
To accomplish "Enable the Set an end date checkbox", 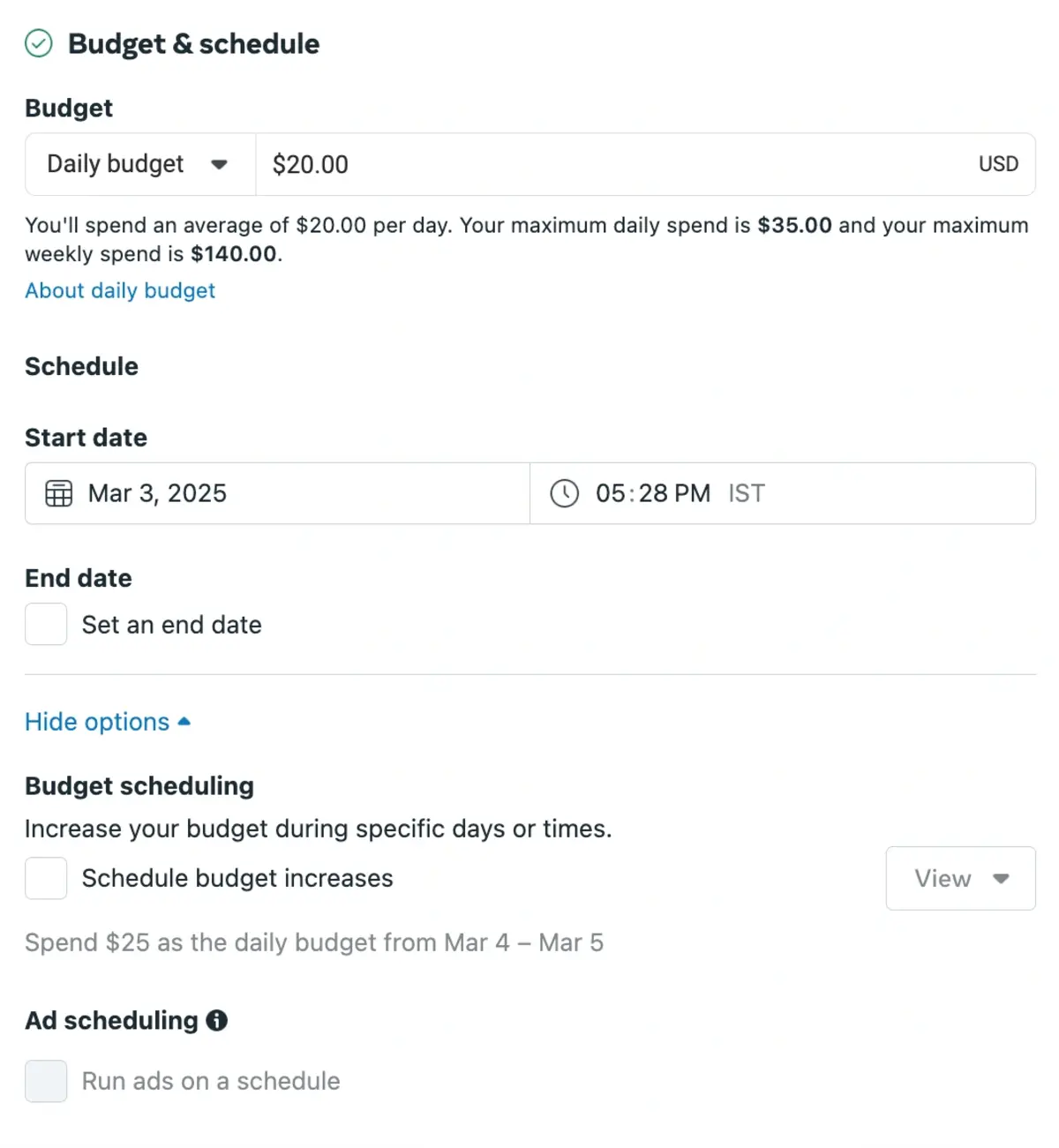I will tap(46, 625).
